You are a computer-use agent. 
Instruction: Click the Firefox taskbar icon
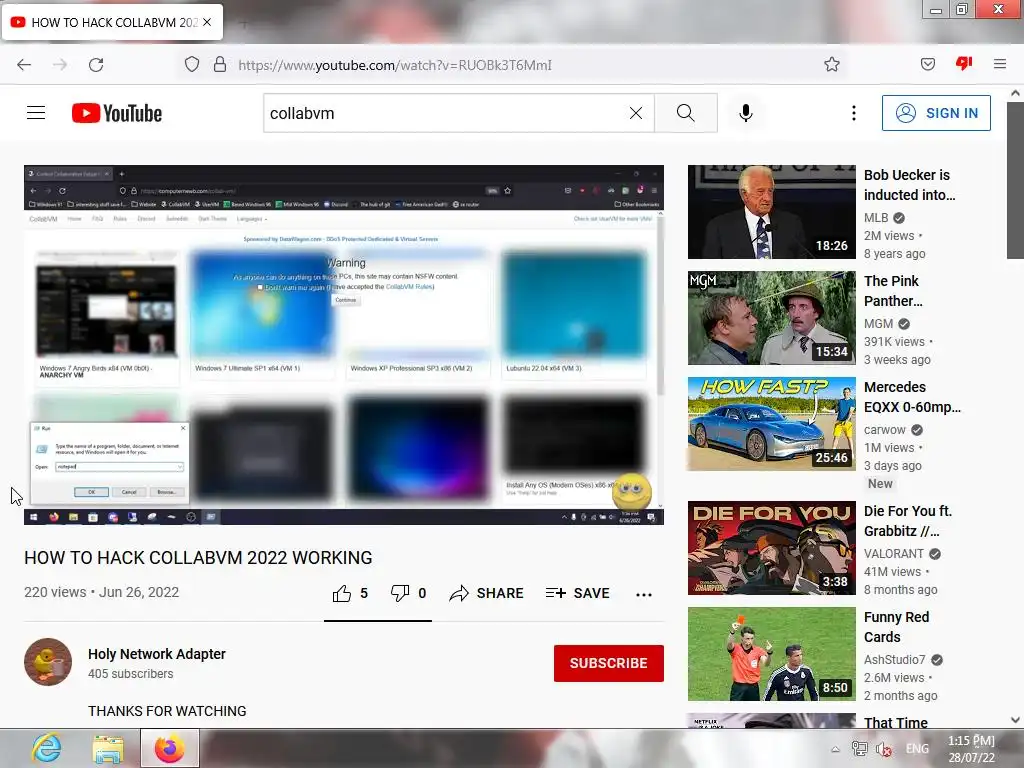[x=169, y=748]
